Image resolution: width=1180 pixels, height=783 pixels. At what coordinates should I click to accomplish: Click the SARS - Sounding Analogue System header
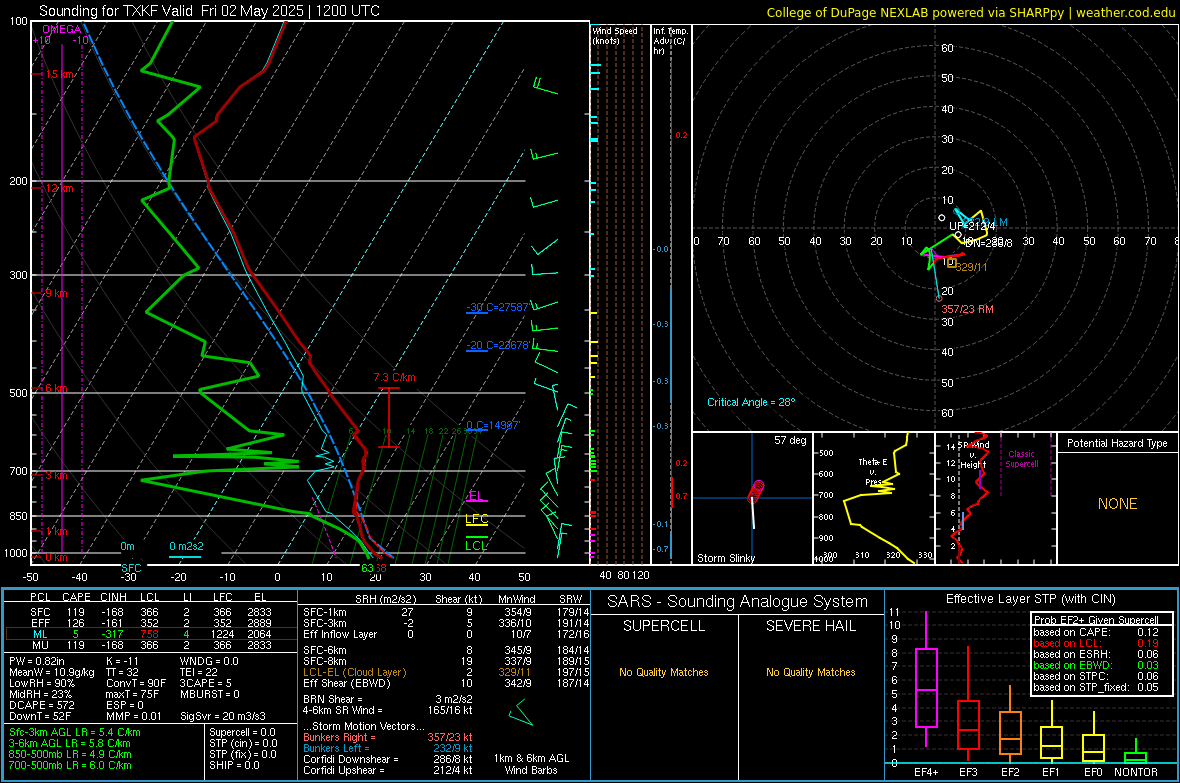click(737, 602)
